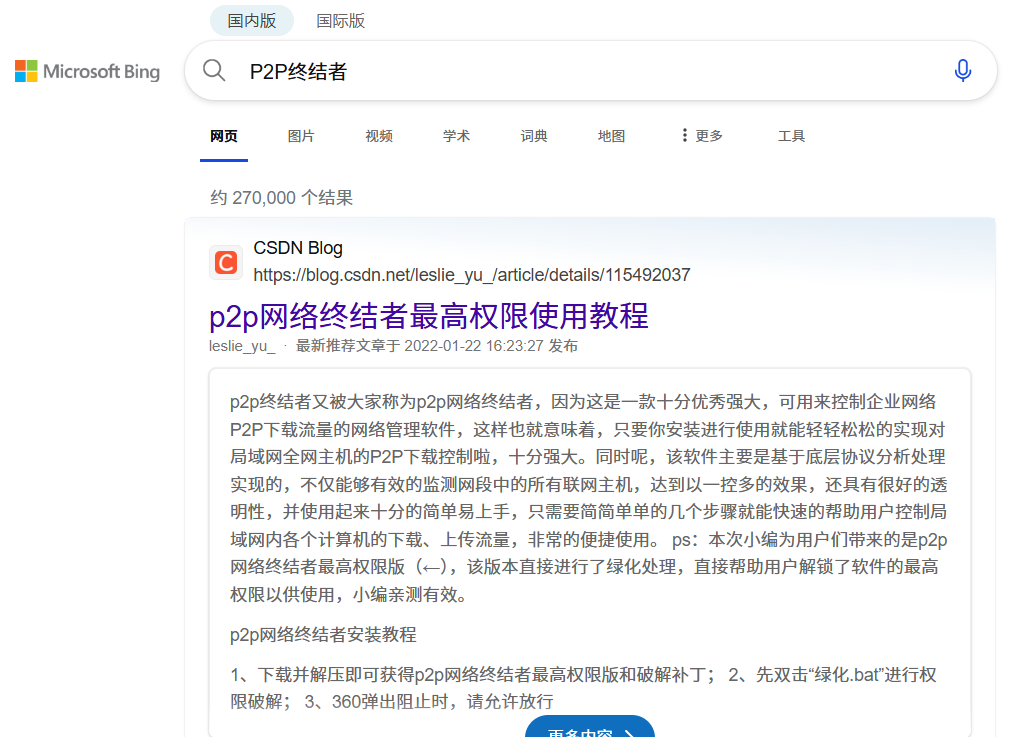Switch to the 图片 tab
Viewport: 1028px width, 737px height.
301,136
